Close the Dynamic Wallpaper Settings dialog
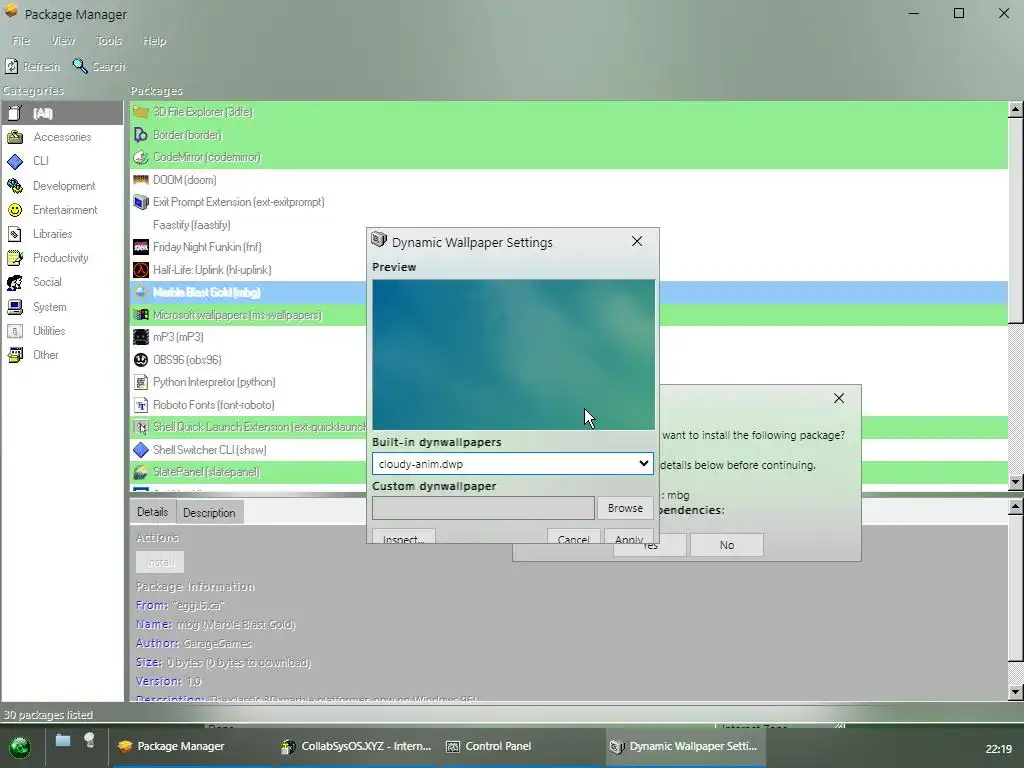 click(x=637, y=242)
